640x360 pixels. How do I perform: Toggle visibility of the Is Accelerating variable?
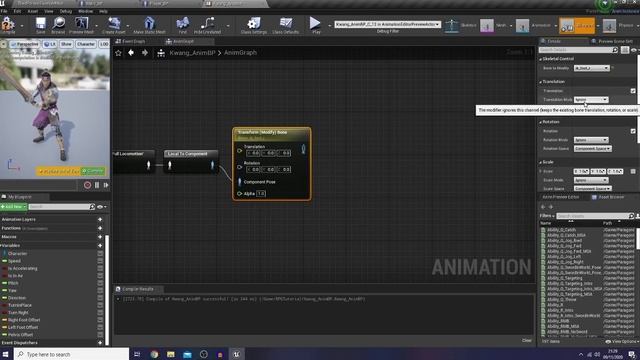(x=100, y=268)
